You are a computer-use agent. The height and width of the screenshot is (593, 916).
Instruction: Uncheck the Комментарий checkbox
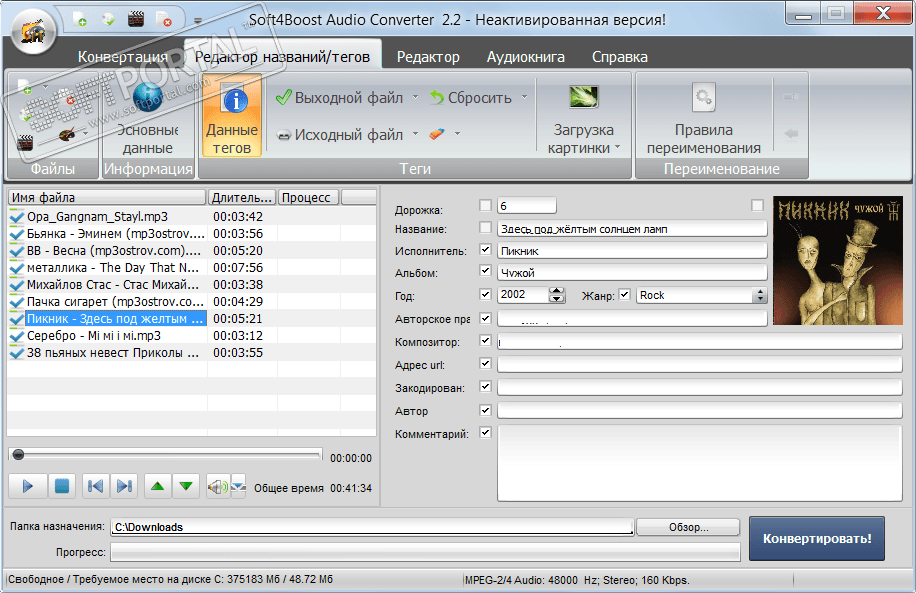coord(485,432)
